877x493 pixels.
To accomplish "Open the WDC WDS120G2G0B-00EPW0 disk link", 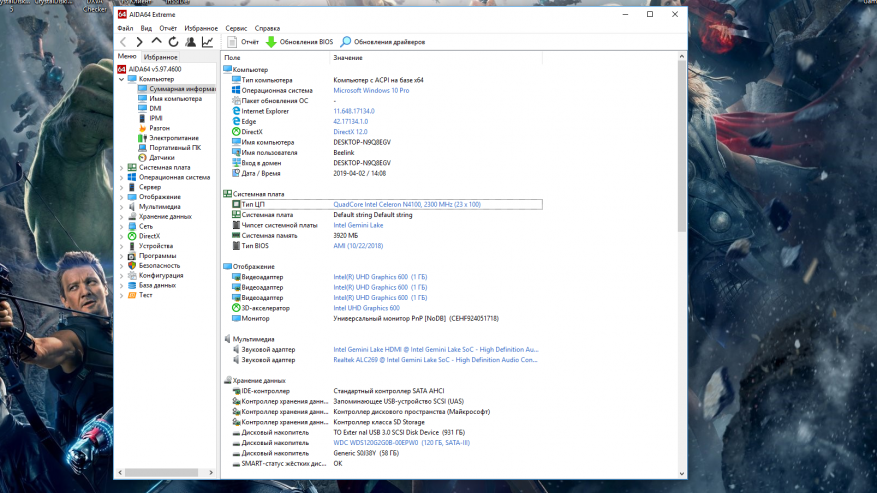I will click(x=402, y=443).
